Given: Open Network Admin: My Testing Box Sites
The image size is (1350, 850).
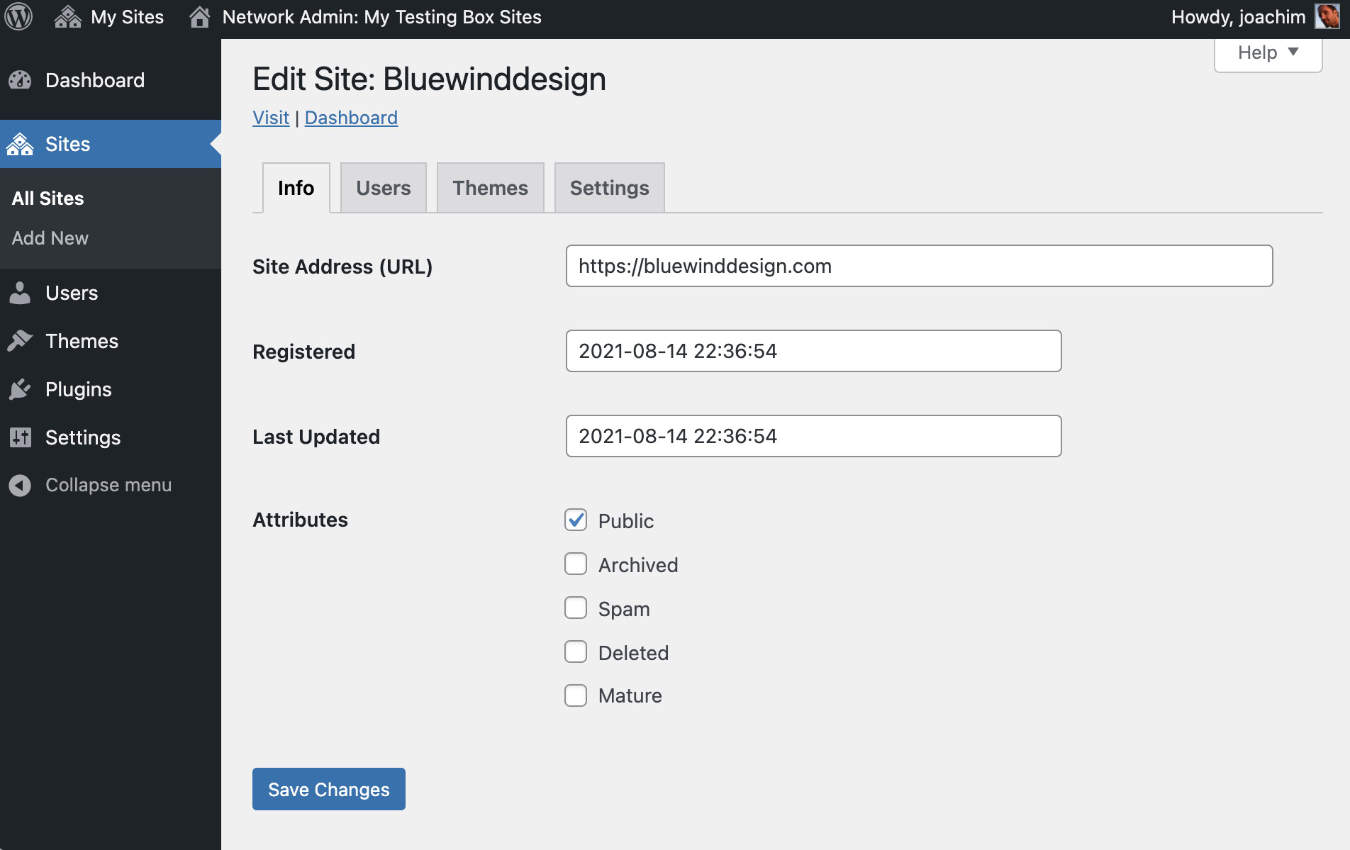Looking at the screenshot, I should click(366, 17).
